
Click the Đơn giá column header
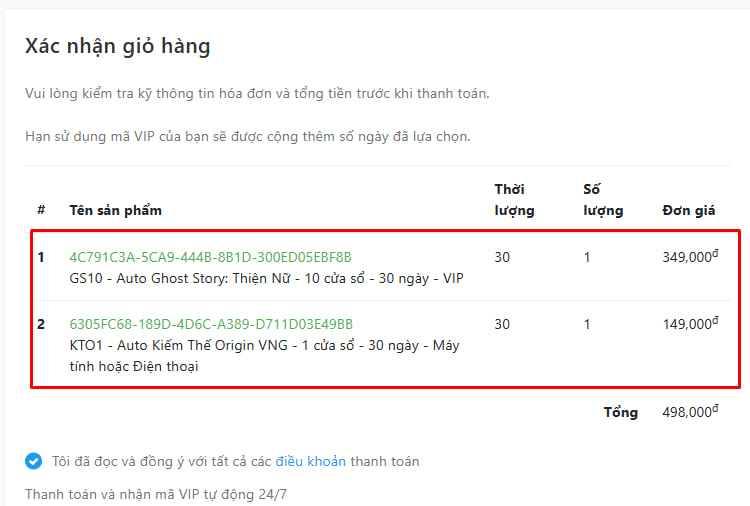tap(689, 210)
